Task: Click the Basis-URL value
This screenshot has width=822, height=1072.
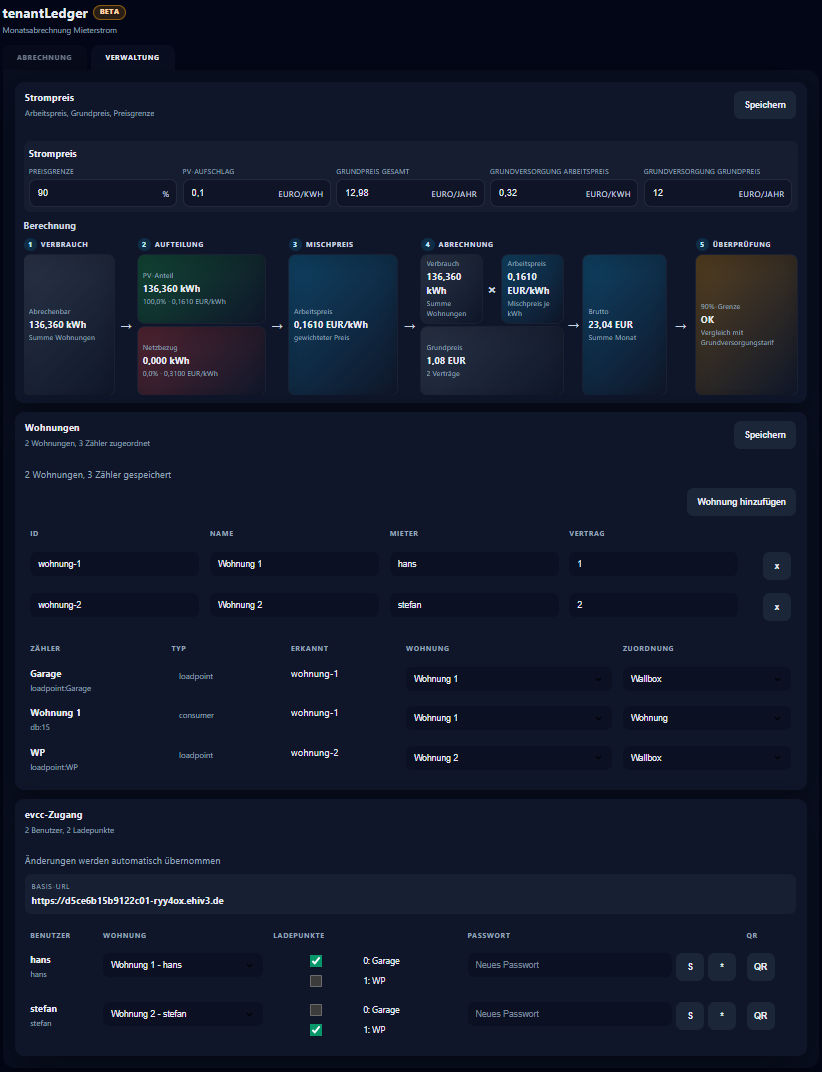Action: [x=128, y=901]
